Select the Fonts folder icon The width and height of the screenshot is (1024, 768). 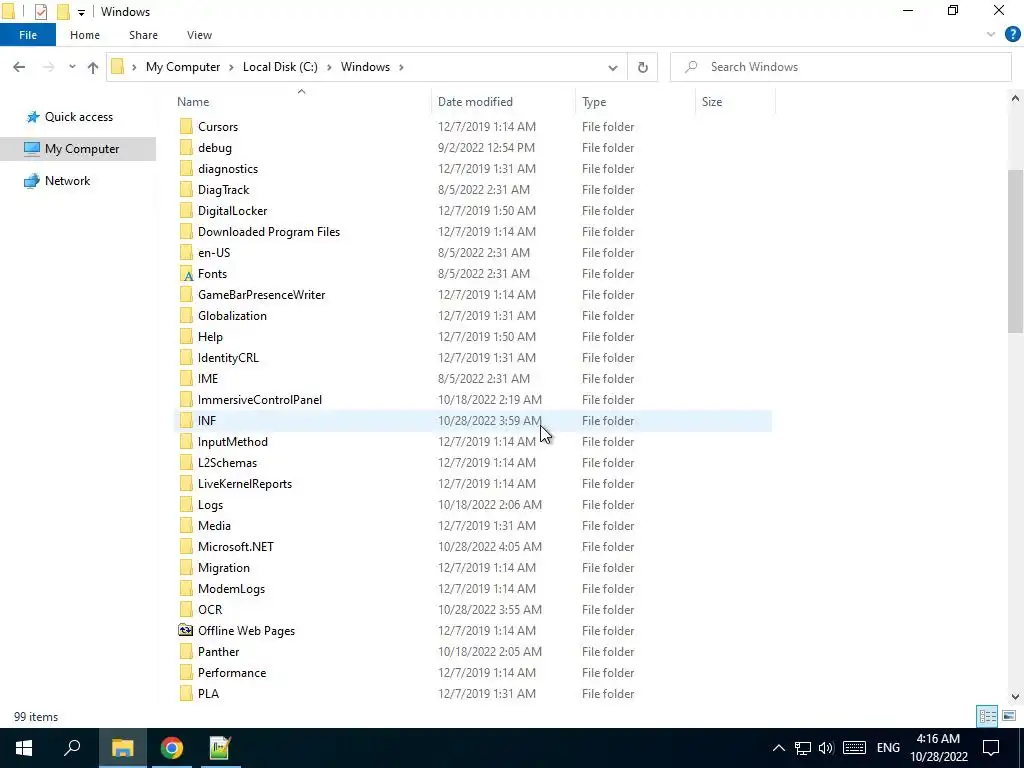(x=186, y=274)
